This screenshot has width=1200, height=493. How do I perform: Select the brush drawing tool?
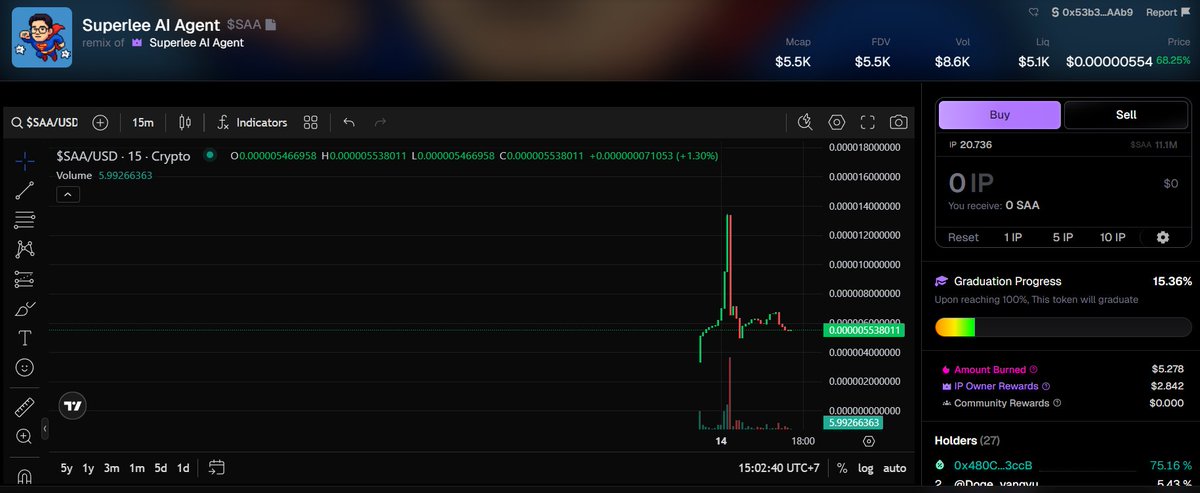pyautogui.click(x=25, y=308)
